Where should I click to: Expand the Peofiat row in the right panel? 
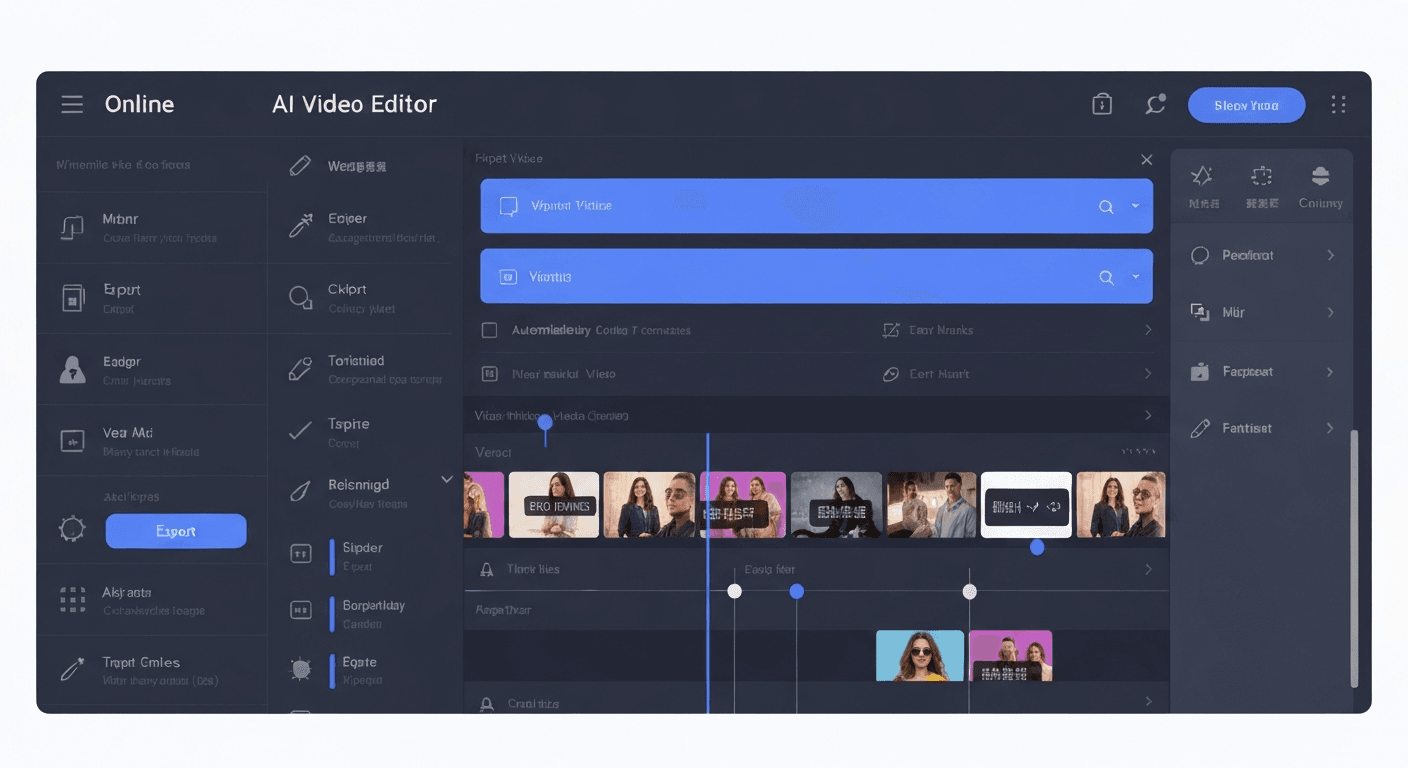pyautogui.click(x=1331, y=255)
